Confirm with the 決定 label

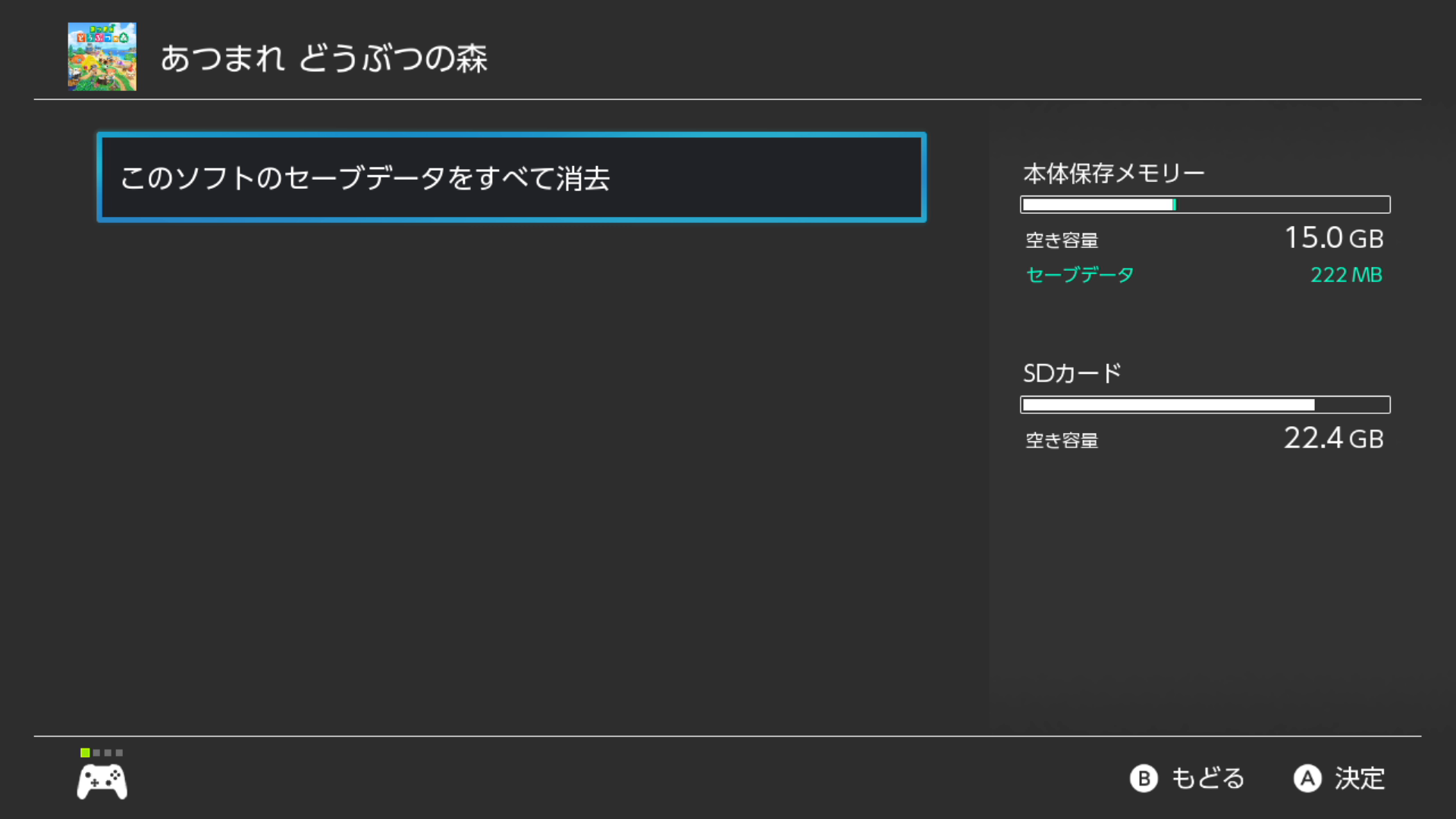tap(1360, 779)
